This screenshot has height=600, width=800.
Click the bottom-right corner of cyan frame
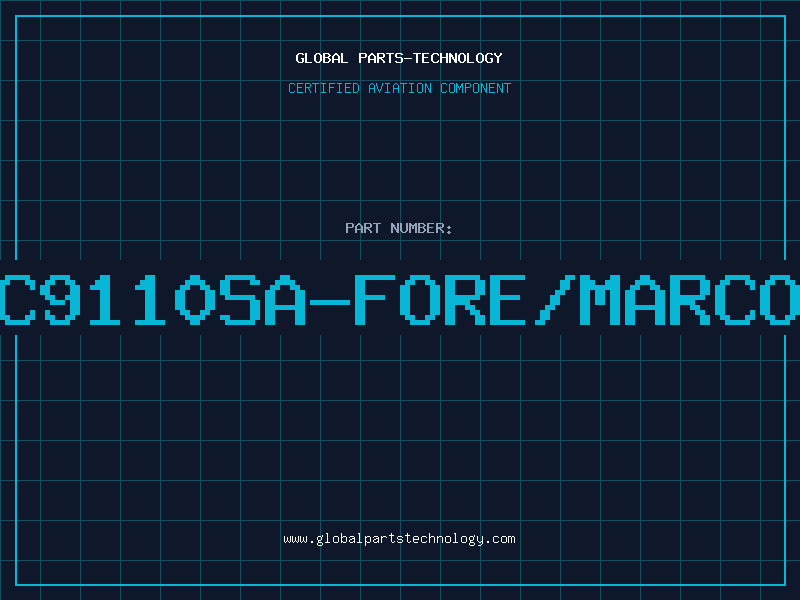coord(785,585)
